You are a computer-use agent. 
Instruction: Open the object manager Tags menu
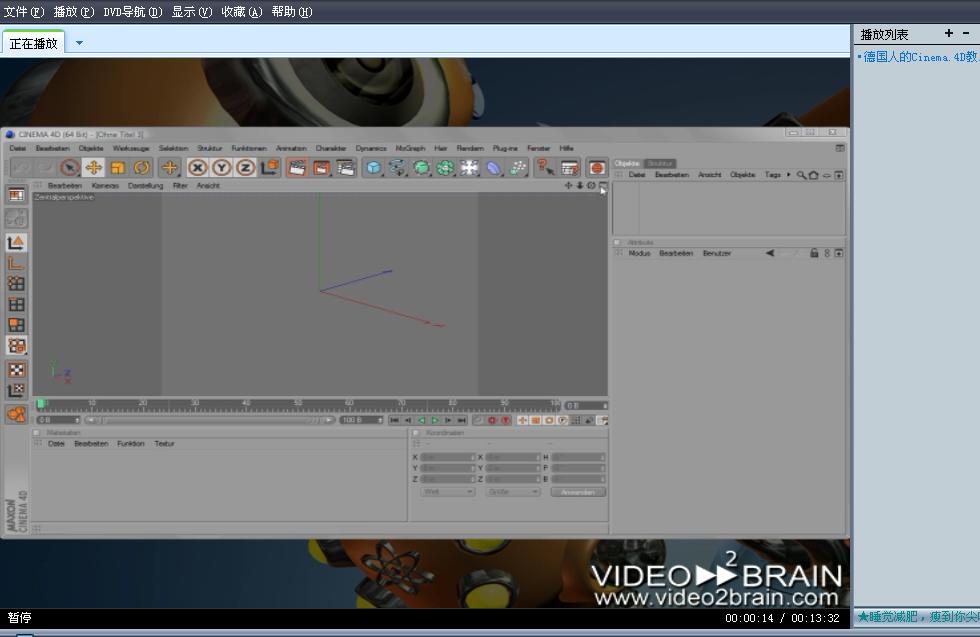tap(772, 174)
